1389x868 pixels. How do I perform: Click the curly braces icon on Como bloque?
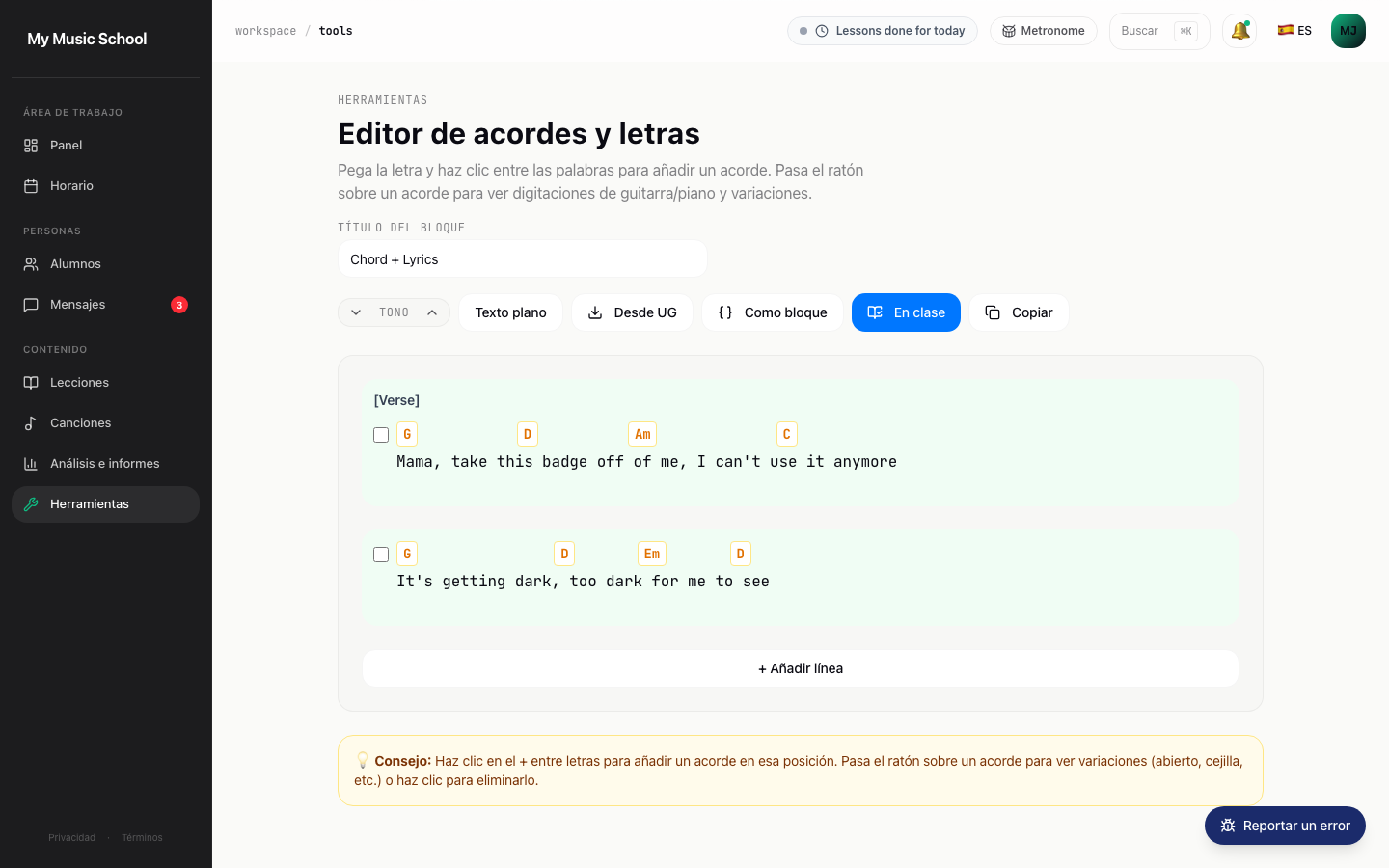click(x=725, y=312)
